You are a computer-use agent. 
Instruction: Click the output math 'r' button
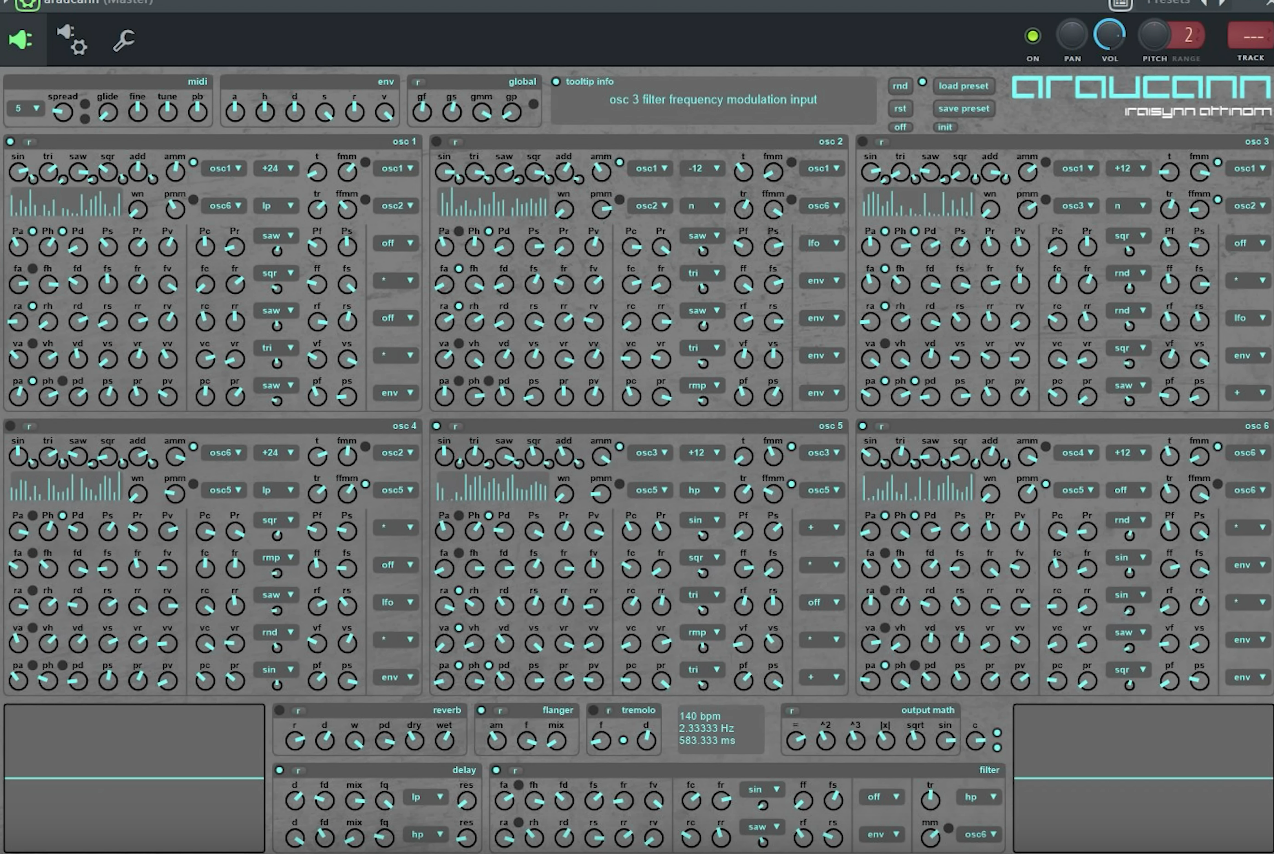click(793, 711)
